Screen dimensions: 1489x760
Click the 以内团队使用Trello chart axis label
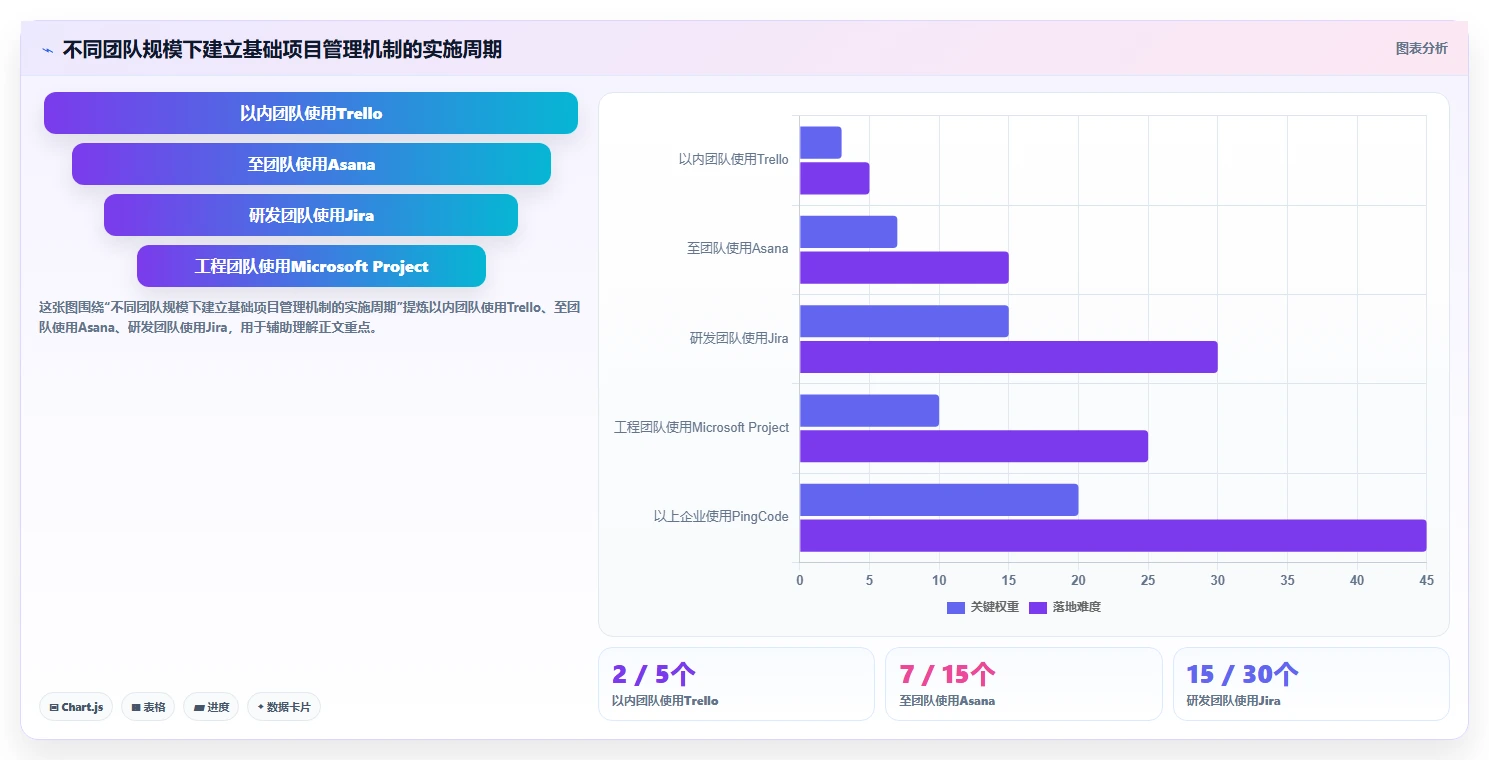733,159
